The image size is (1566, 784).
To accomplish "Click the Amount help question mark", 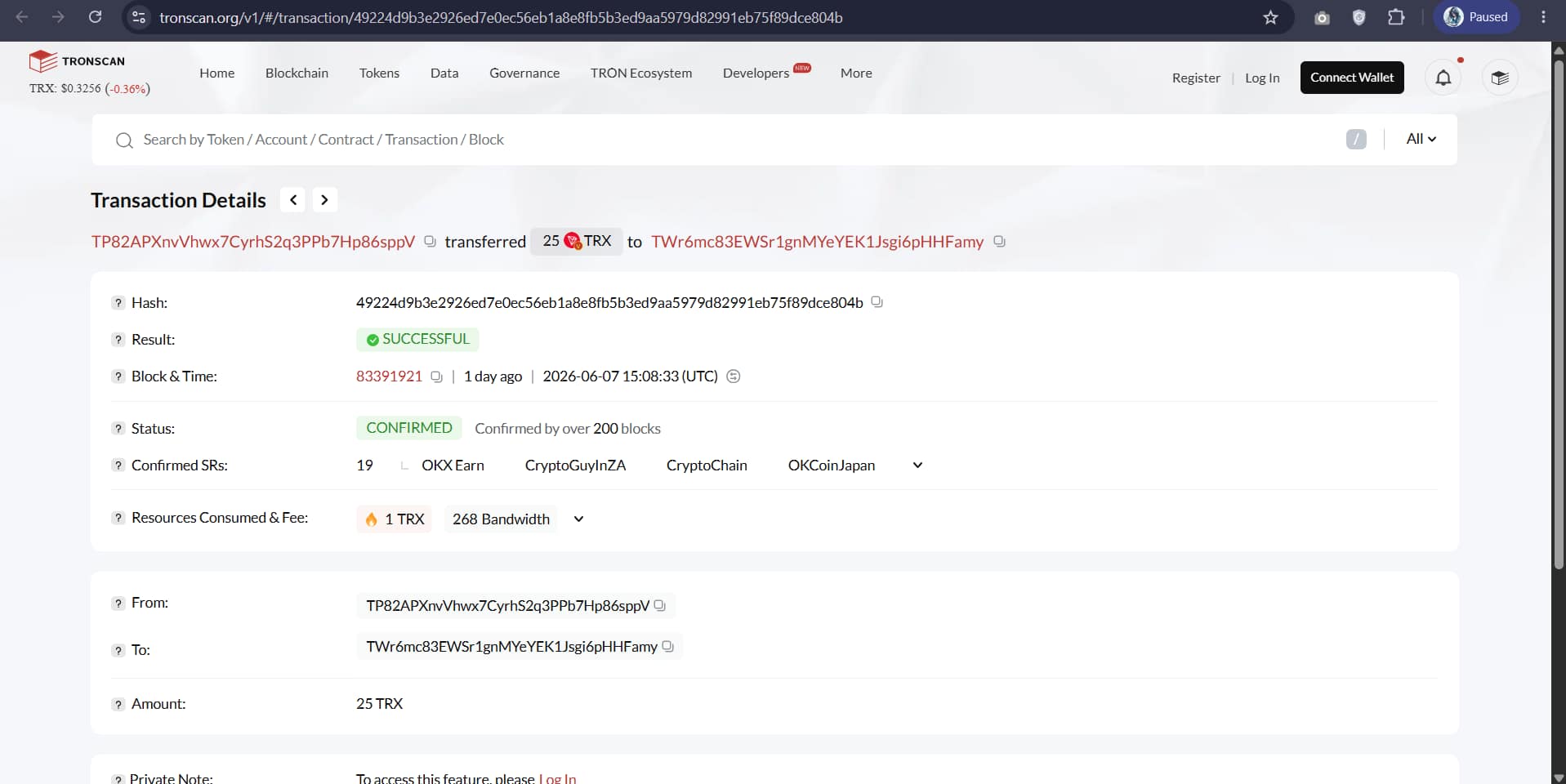I will pyautogui.click(x=118, y=704).
